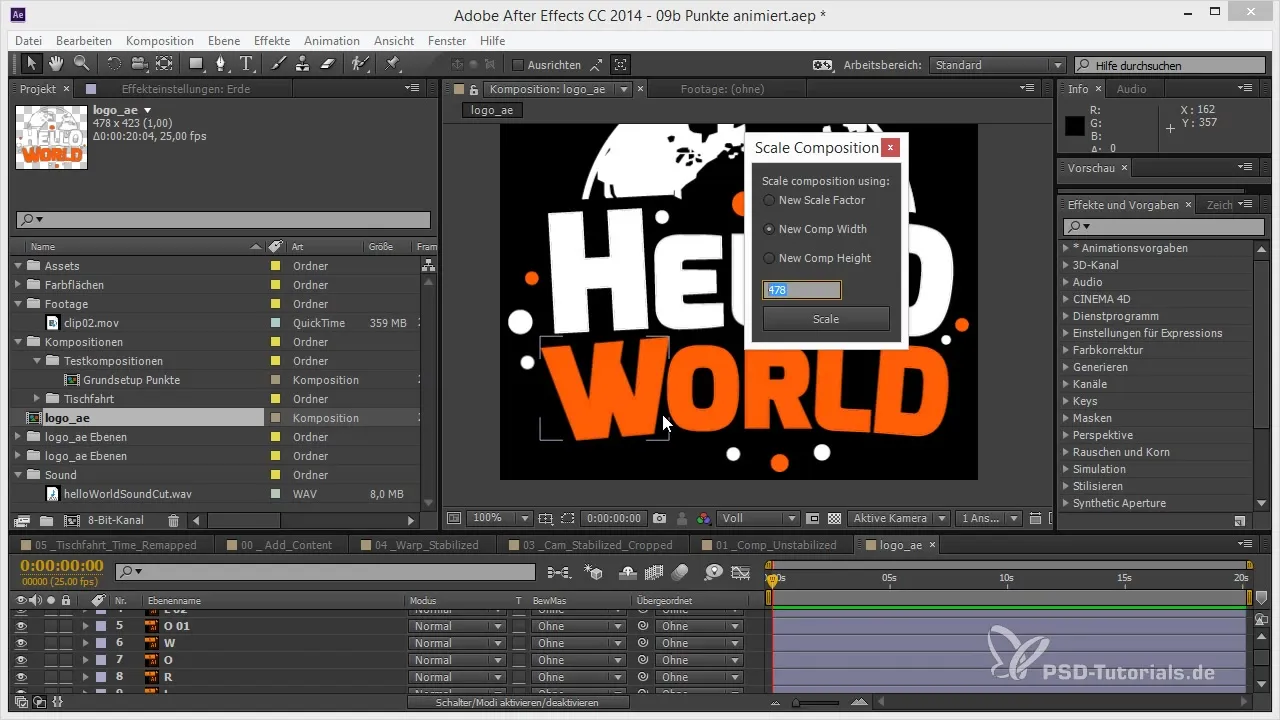Enable motion blur icon in timeline
The image size is (1280, 720).
(x=680, y=572)
